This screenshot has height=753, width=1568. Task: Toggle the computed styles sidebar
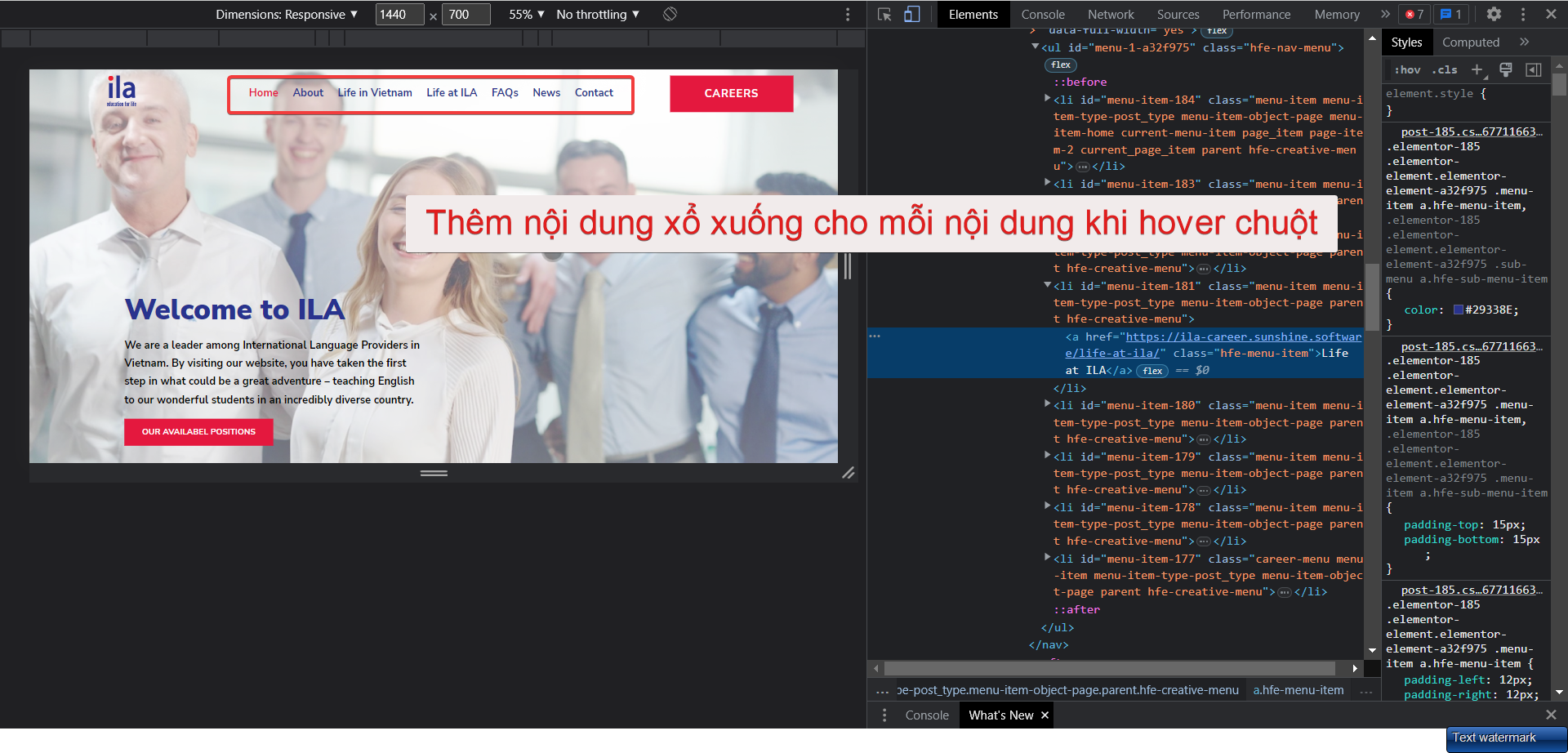tap(1534, 69)
